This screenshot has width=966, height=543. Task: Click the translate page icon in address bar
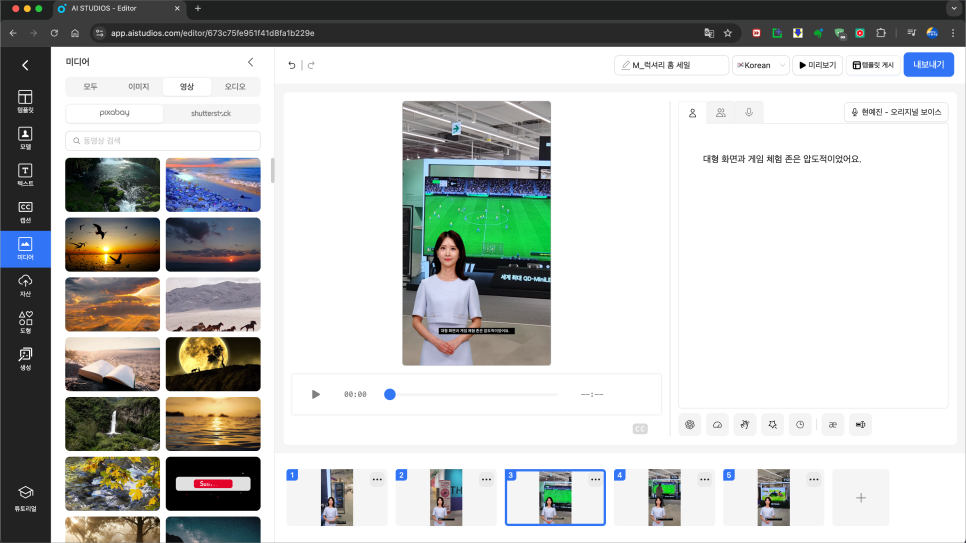point(709,33)
